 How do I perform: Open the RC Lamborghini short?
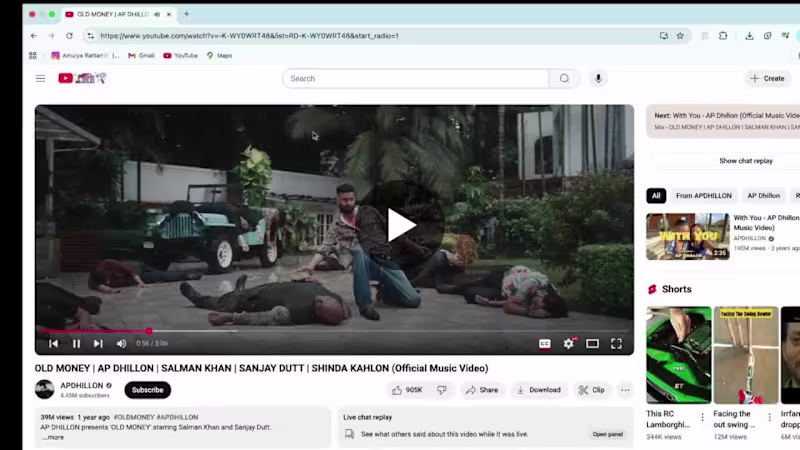tap(679, 355)
